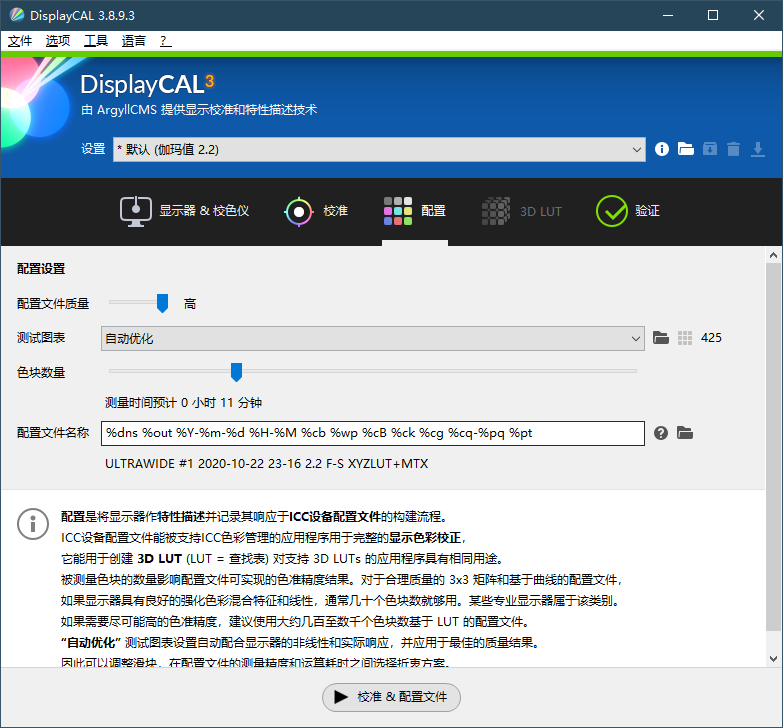Screen dimensions: 783x728
Task: Open the 工具 menu
Action: click(x=96, y=41)
